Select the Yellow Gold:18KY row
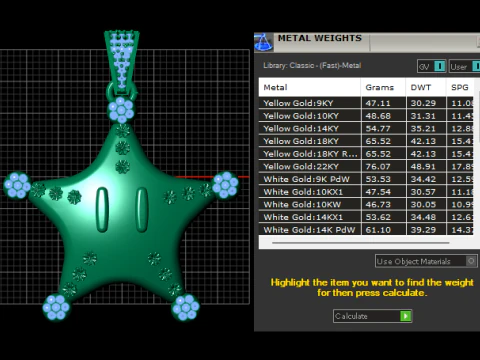 pyautogui.click(x=366, y=141)
